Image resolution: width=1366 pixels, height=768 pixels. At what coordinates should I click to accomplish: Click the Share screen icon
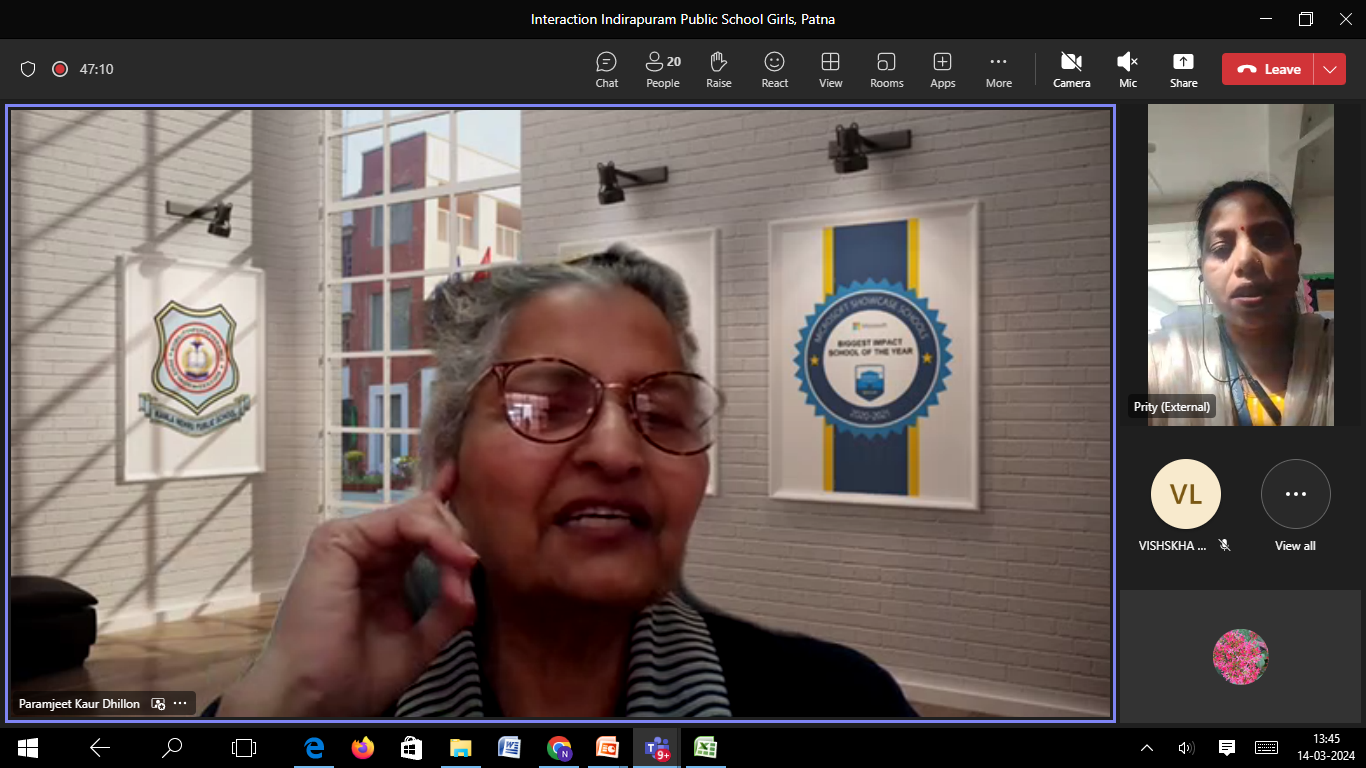1184,69
